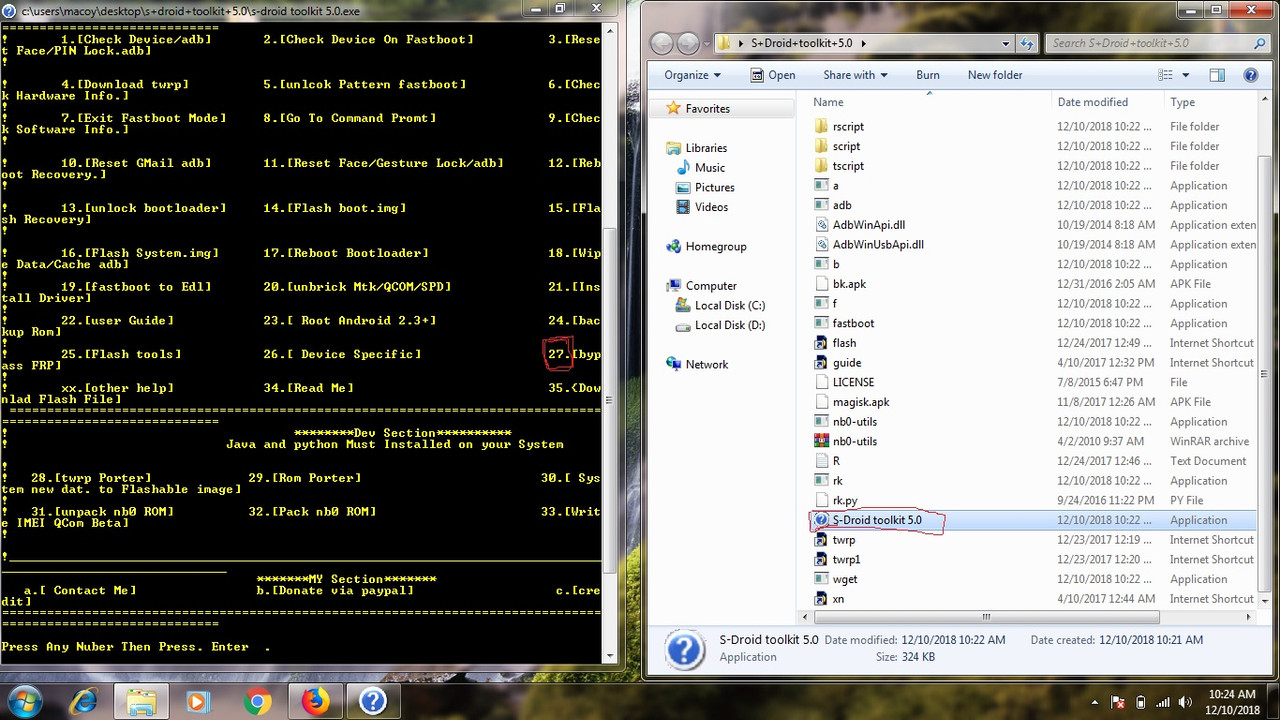Click the horizontal scrollbar in the file list
The height and width of the screenshot is (720, 1280).
pyautogui.click(x=985, y=617)
